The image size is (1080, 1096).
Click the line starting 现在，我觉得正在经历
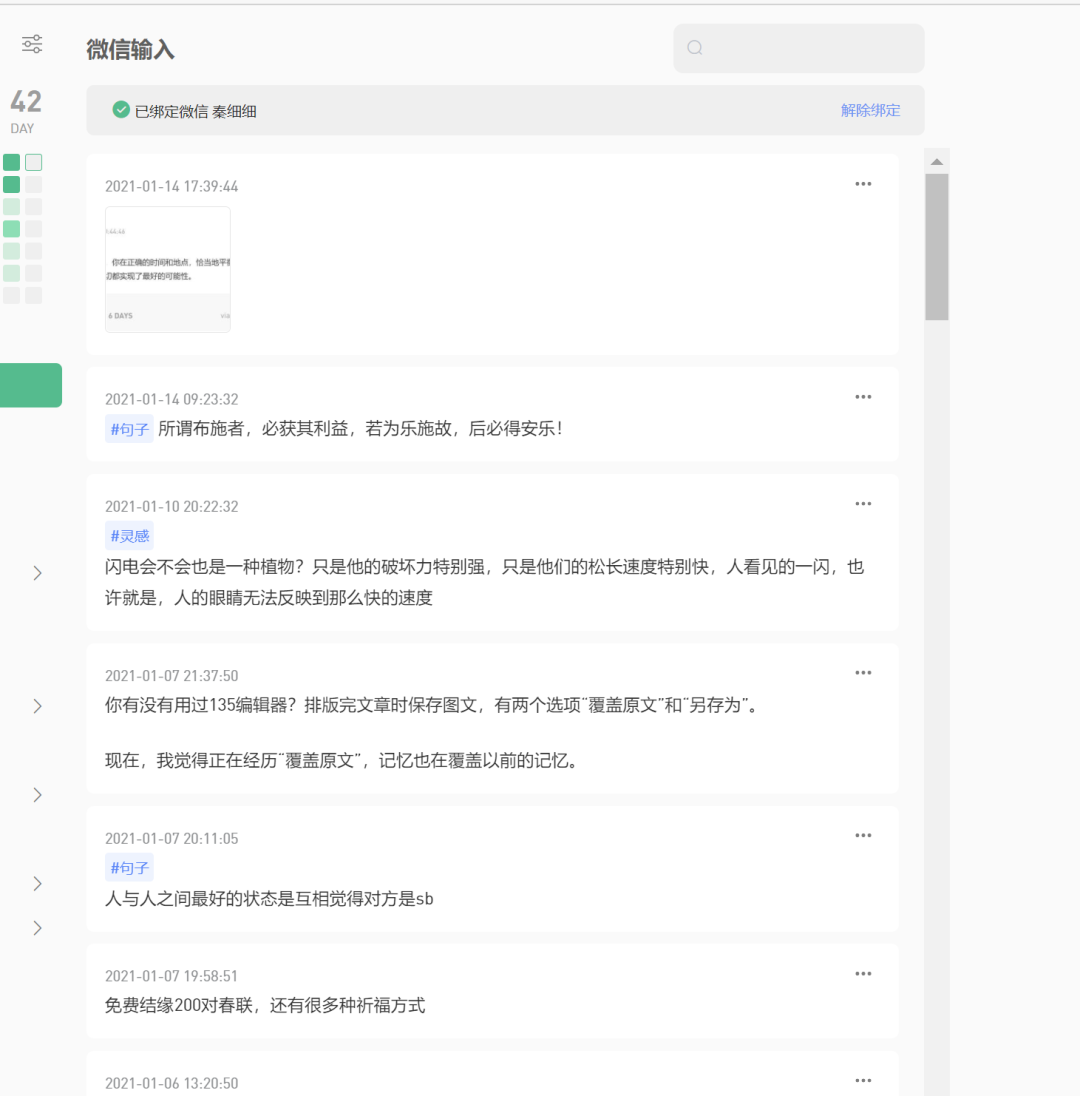[343, 760]
